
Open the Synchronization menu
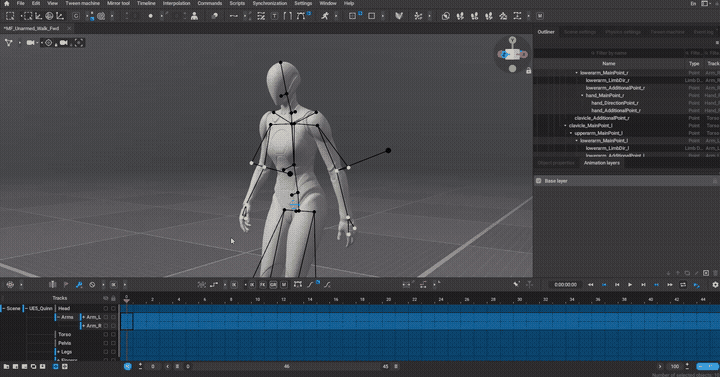click(x=270, y=3)
